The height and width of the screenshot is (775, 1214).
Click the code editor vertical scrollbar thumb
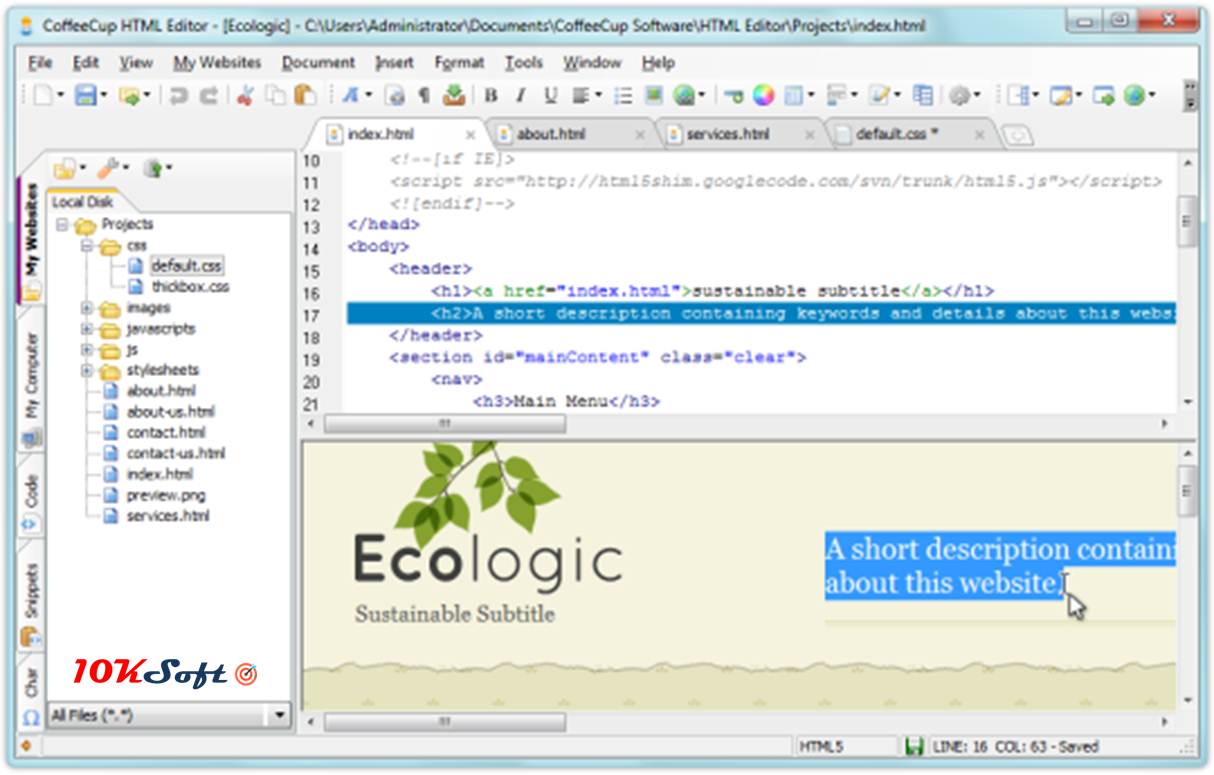pyautogui.click(x=1188, y=220)
